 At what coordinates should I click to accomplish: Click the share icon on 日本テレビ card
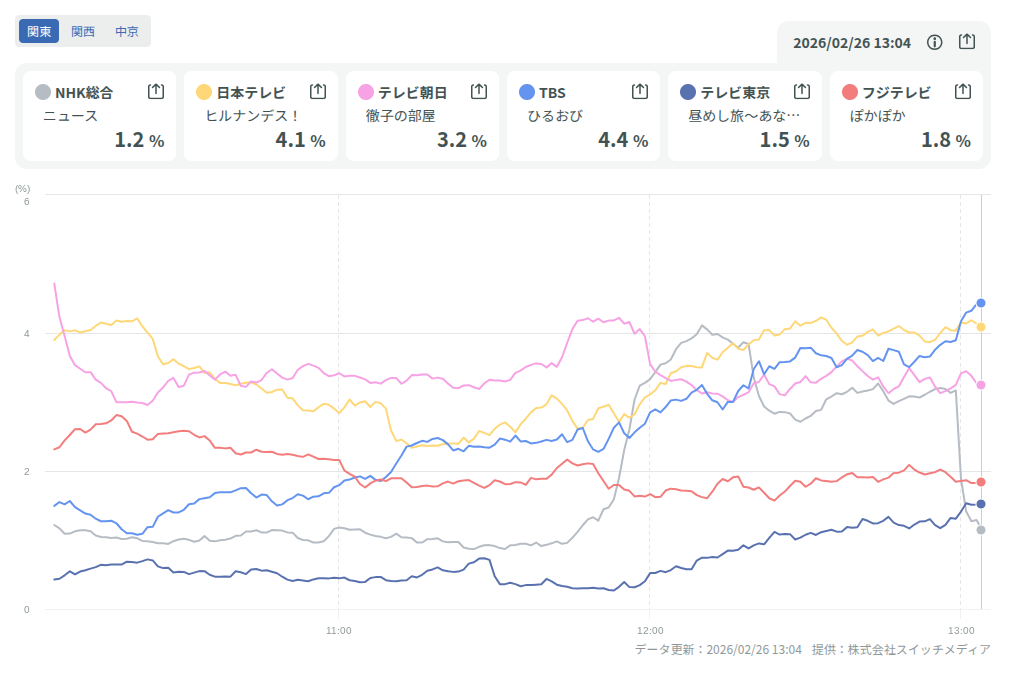(x=318, y=91)
